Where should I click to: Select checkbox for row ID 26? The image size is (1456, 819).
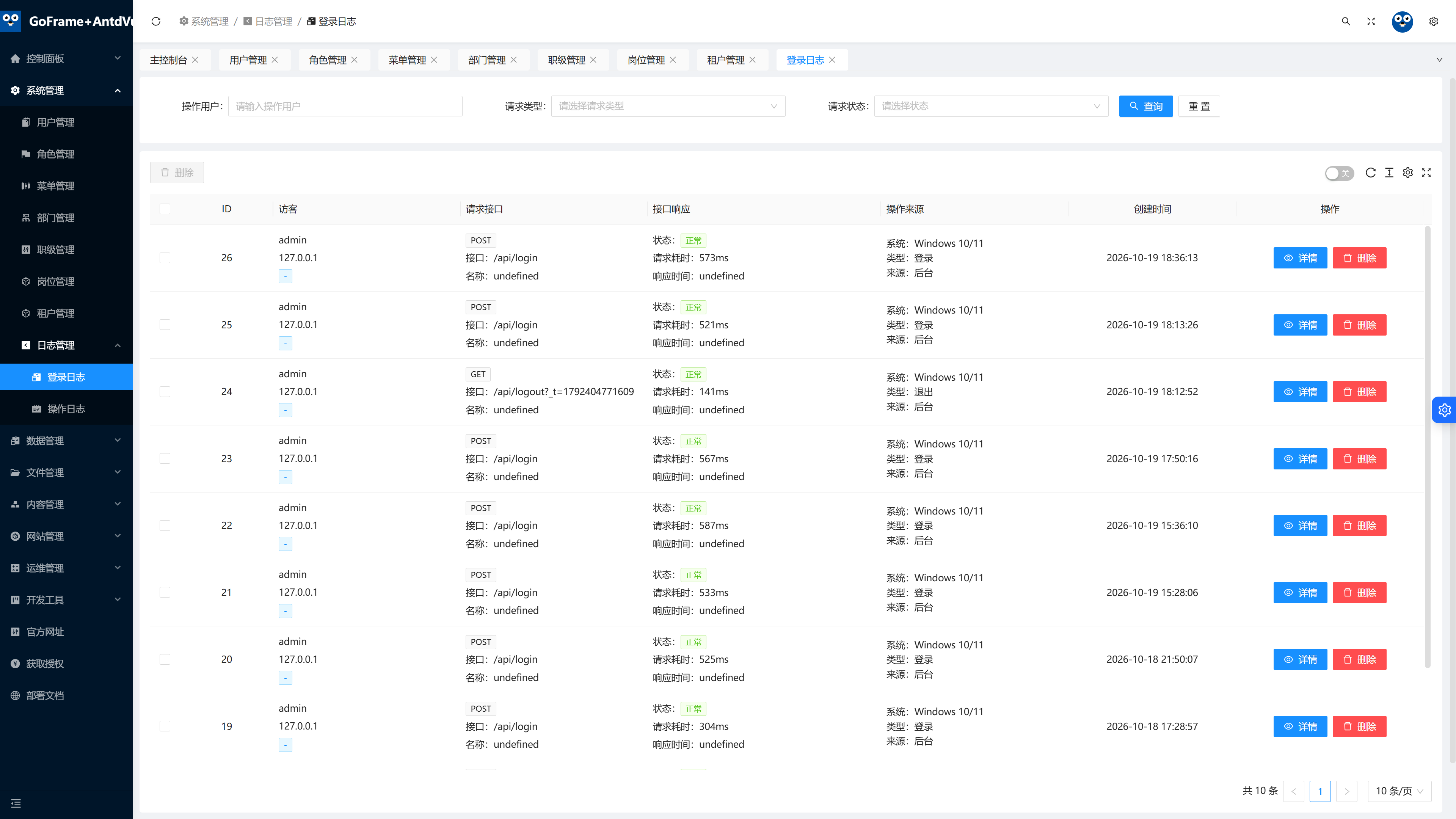point(165,258)
